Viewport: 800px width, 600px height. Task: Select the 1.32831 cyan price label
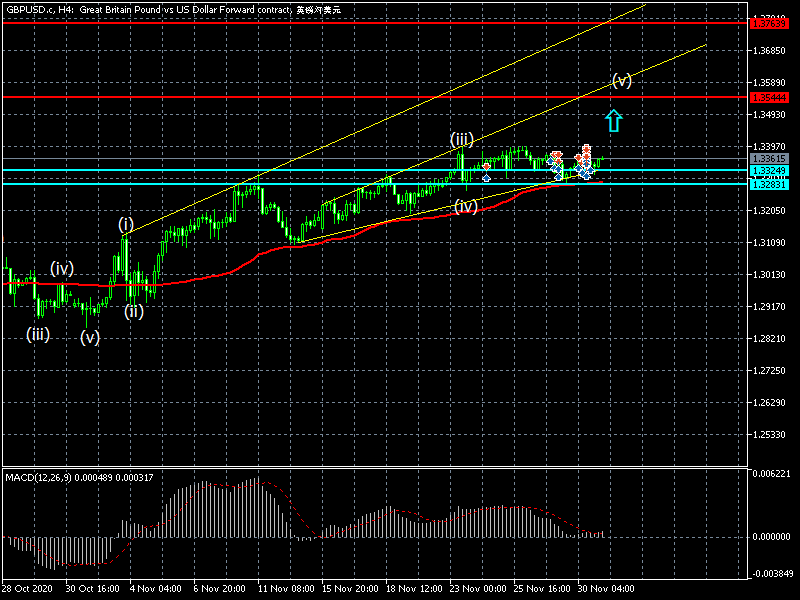point(769,184)
